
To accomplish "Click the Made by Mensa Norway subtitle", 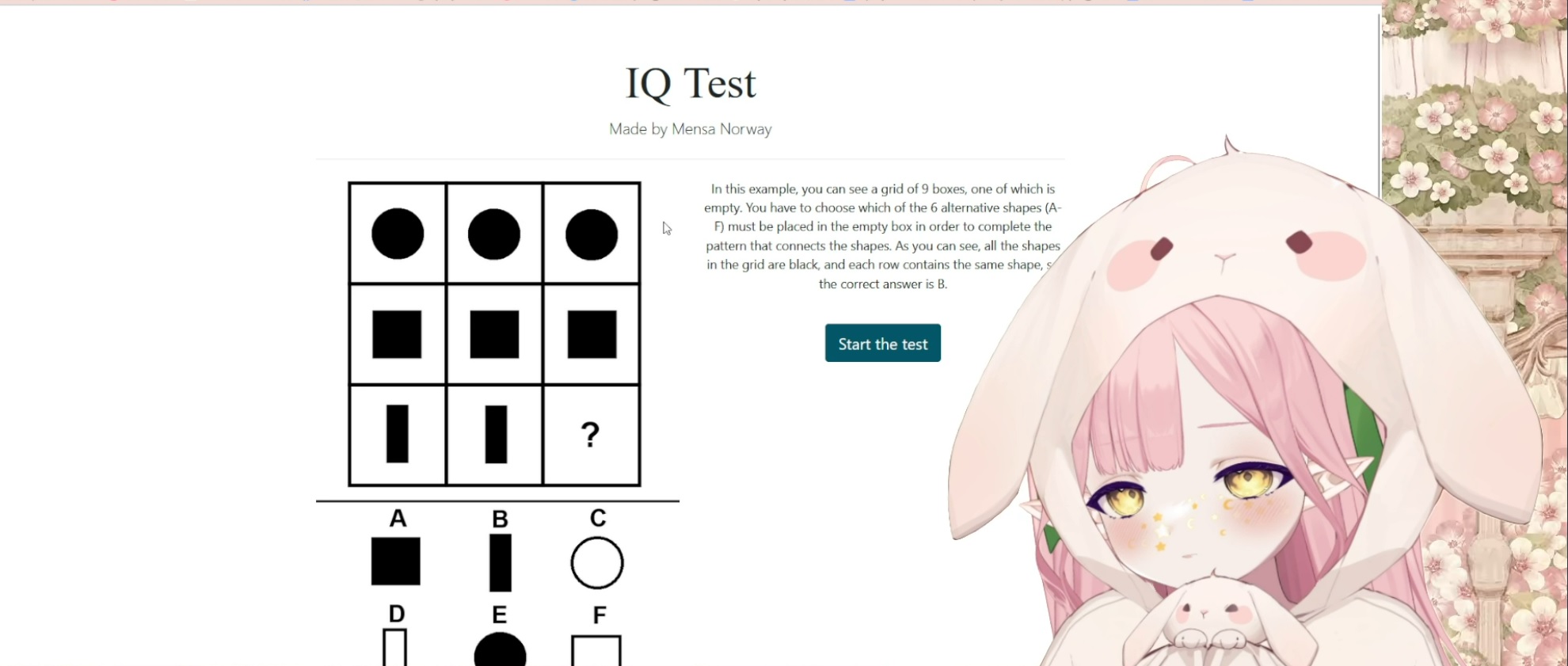I will tap(691, 129).
